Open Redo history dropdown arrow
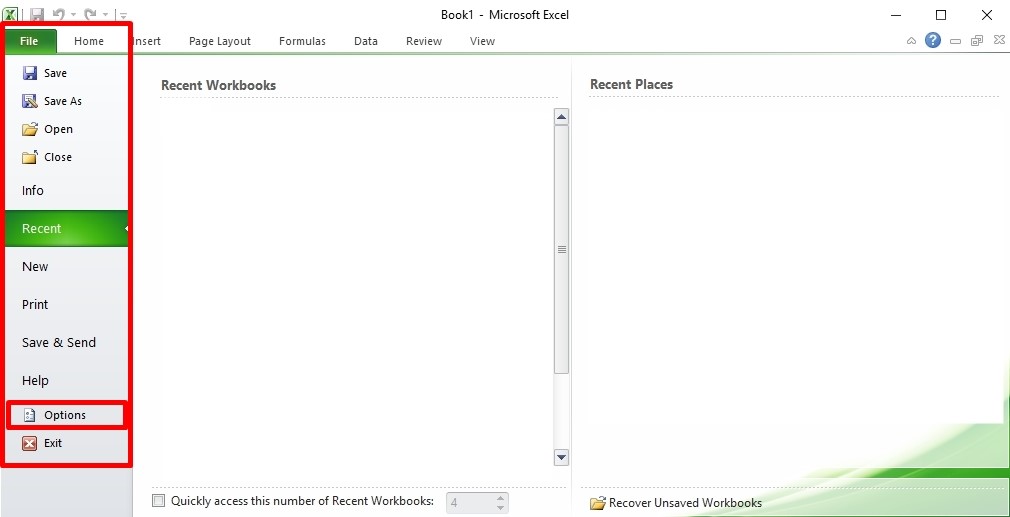Image resolution: width=1010 pixels, height=517 pixels. point(105,14)
